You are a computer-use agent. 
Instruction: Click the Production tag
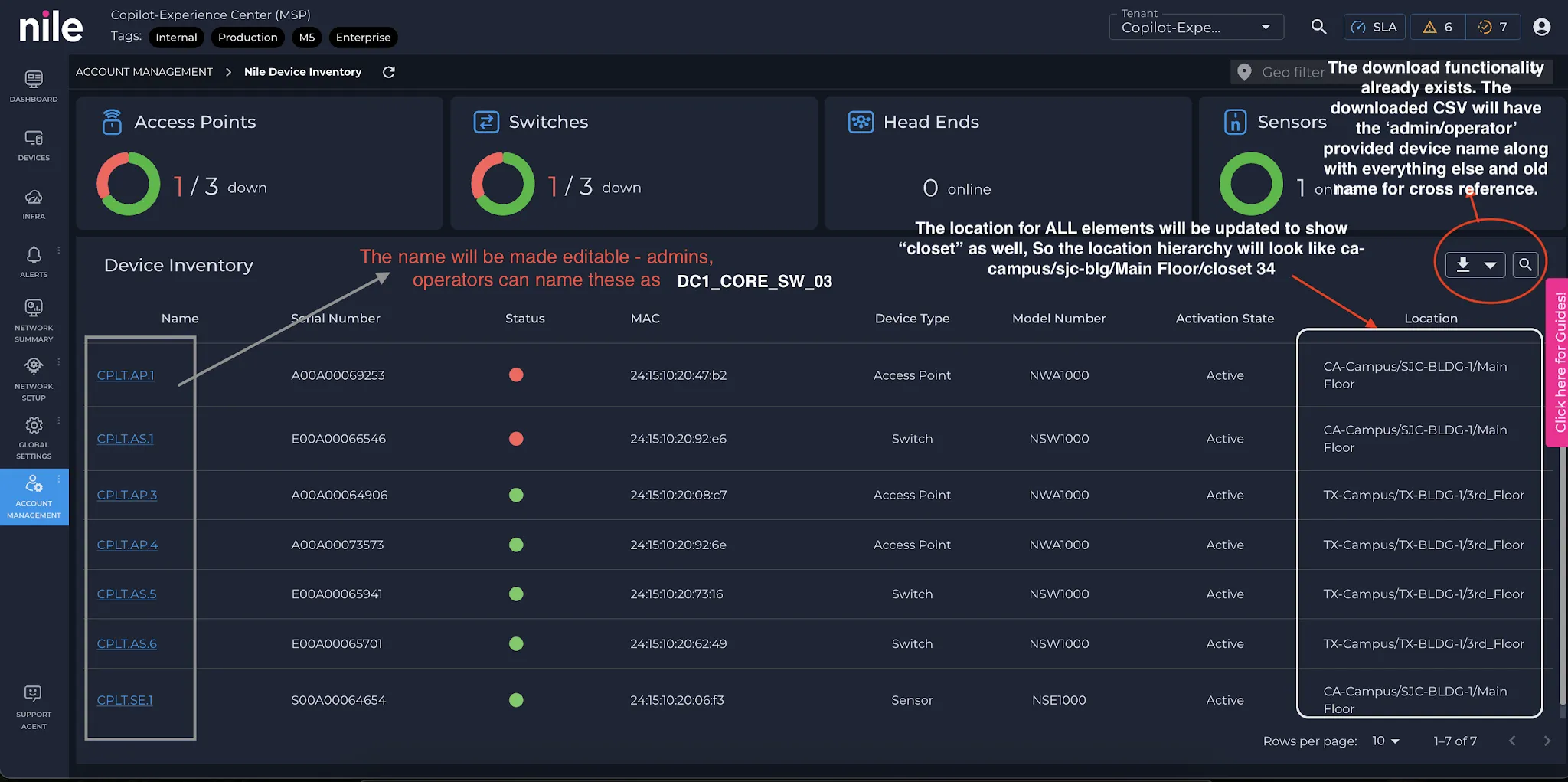point(247,38)
